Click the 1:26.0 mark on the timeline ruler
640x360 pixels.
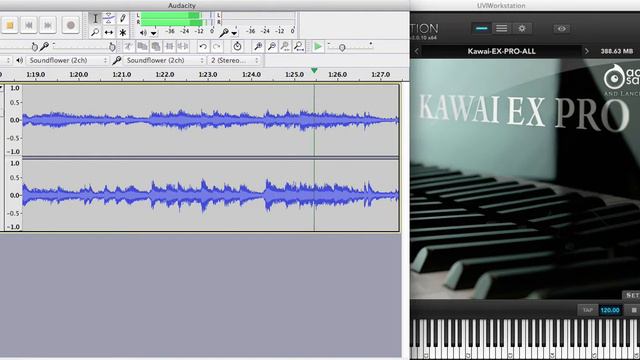(338, 75)
